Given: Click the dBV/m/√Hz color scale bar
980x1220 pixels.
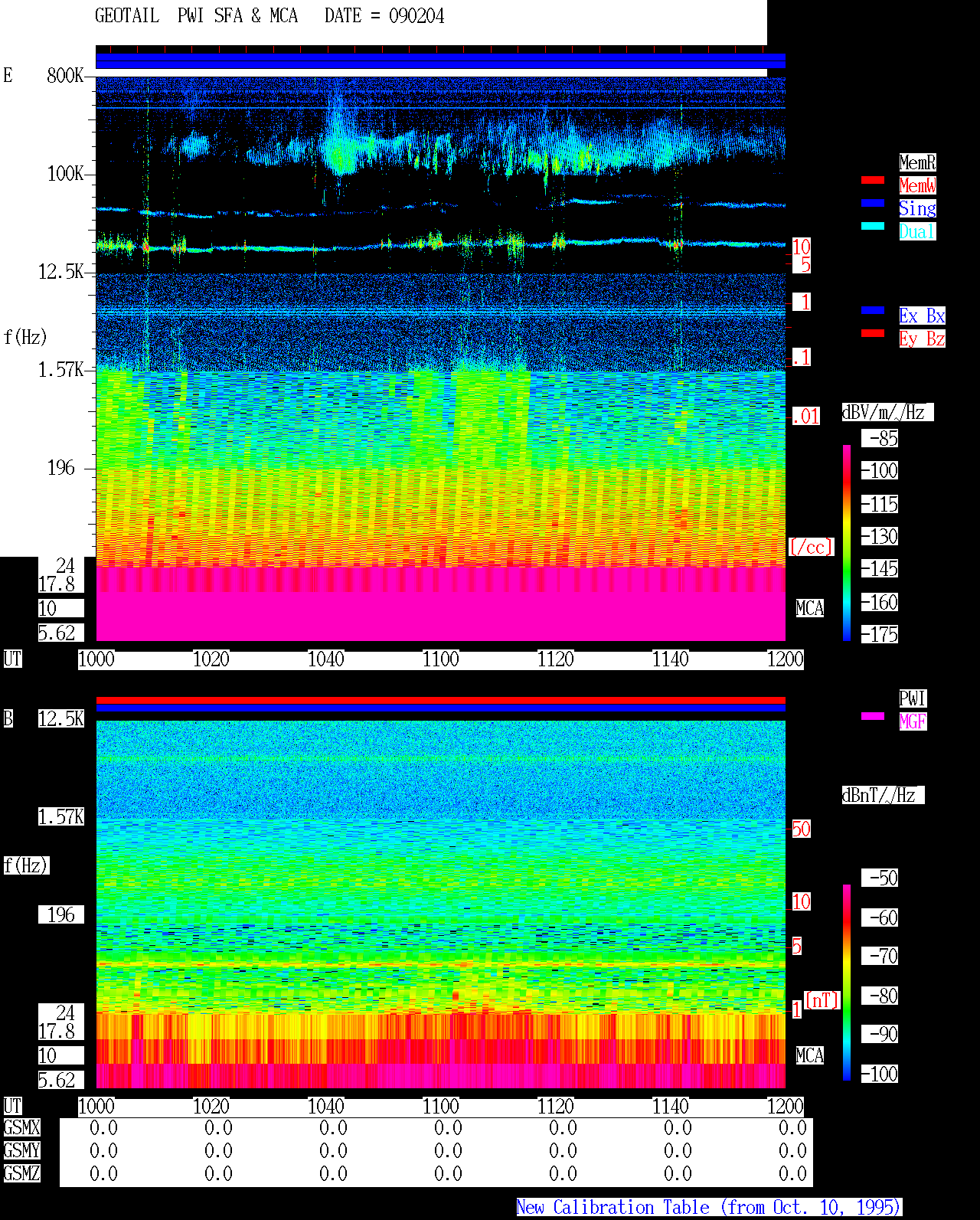Looking at the screenshot, I should [847, 542].
